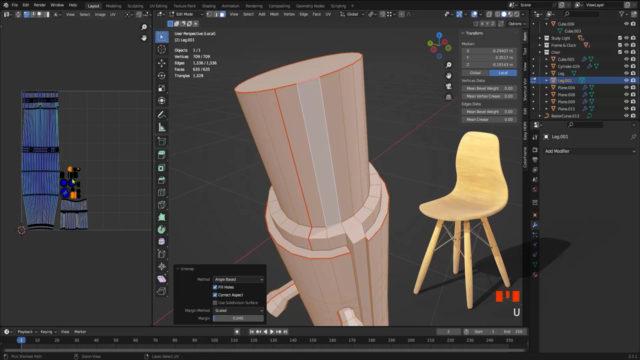Viewport: 640px width, 360px height.
Task: Activate the Inset Faces tool
Action: point(162,168)
